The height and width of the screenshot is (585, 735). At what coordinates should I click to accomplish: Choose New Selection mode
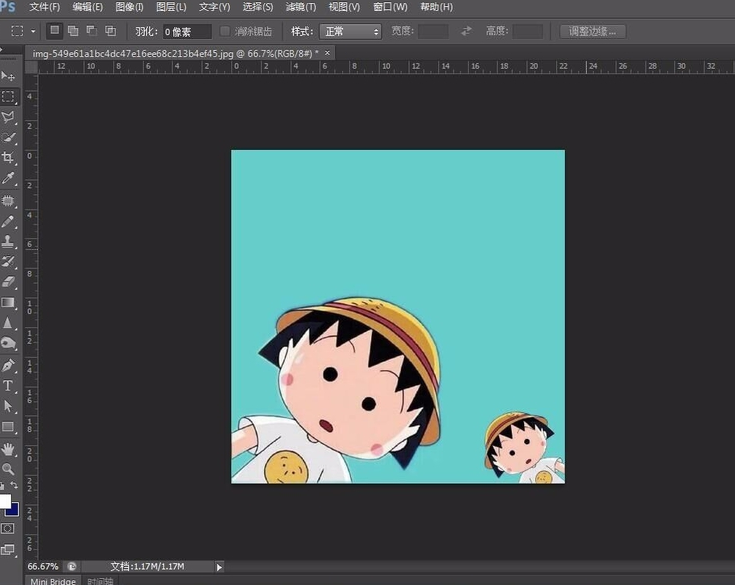(x=55, y=31)
